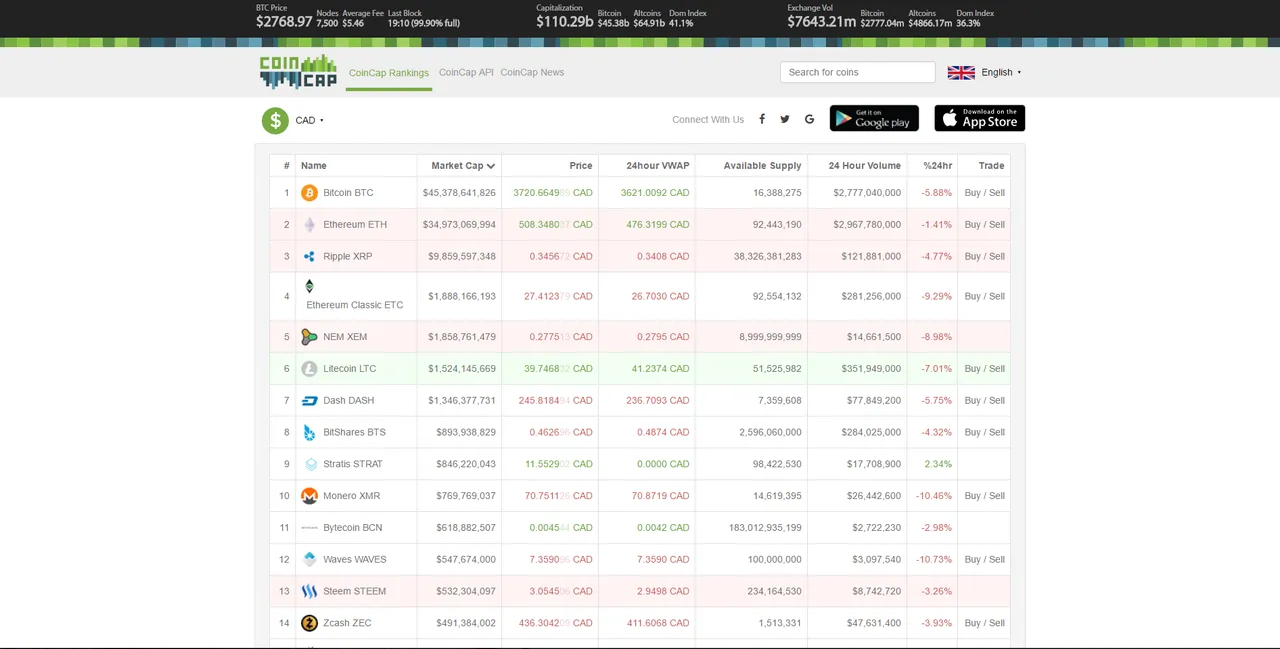Viewport: 1280px width, 649px height.
Task: Click the Trade column header
Action: click(x=991, y=166)
